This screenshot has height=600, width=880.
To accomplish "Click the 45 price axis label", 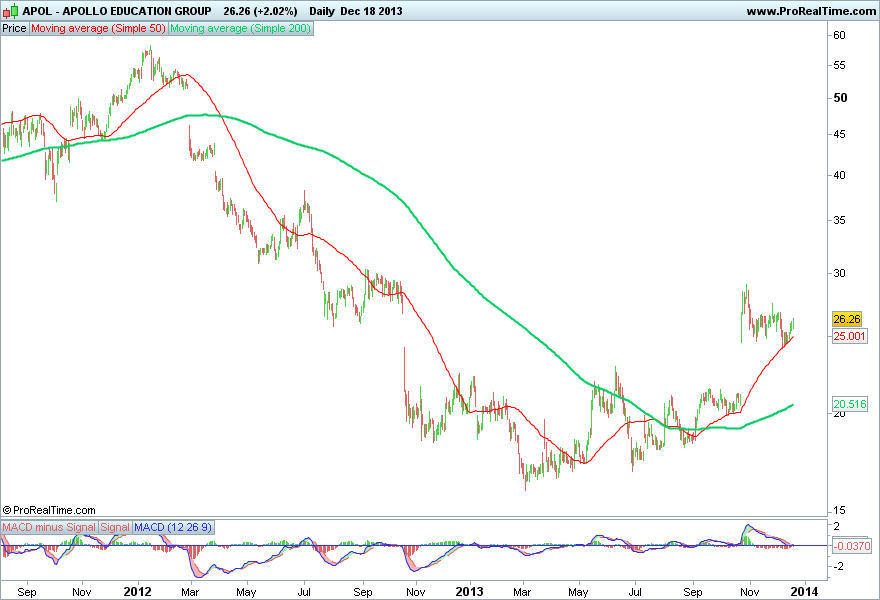I will (840, 135).
